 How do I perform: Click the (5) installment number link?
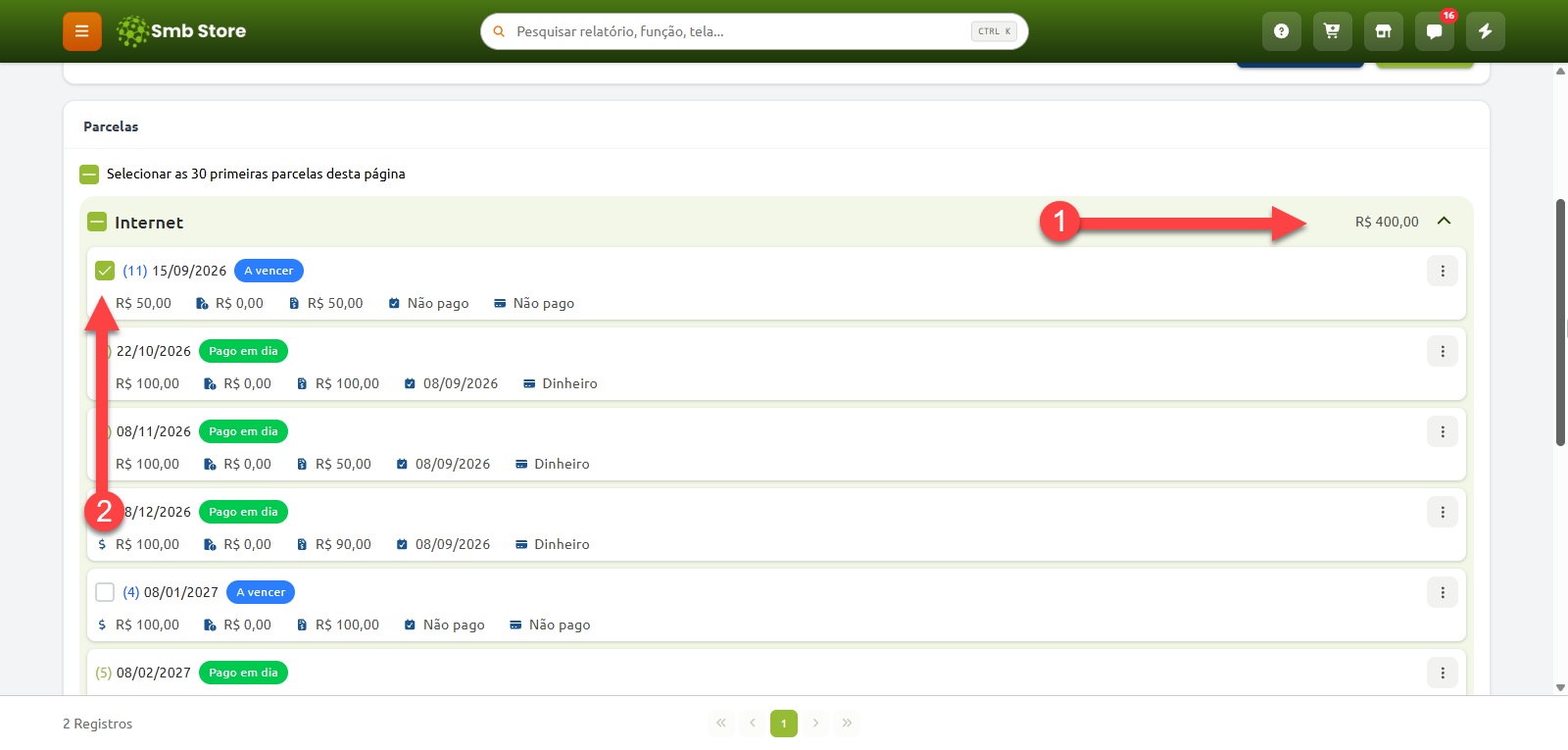click(104, 673)
